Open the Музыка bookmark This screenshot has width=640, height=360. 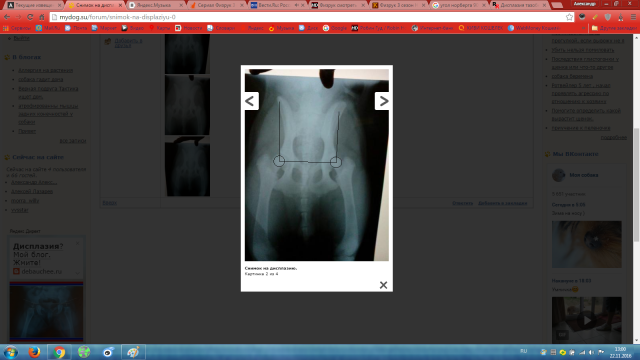(x=281, y=28)
